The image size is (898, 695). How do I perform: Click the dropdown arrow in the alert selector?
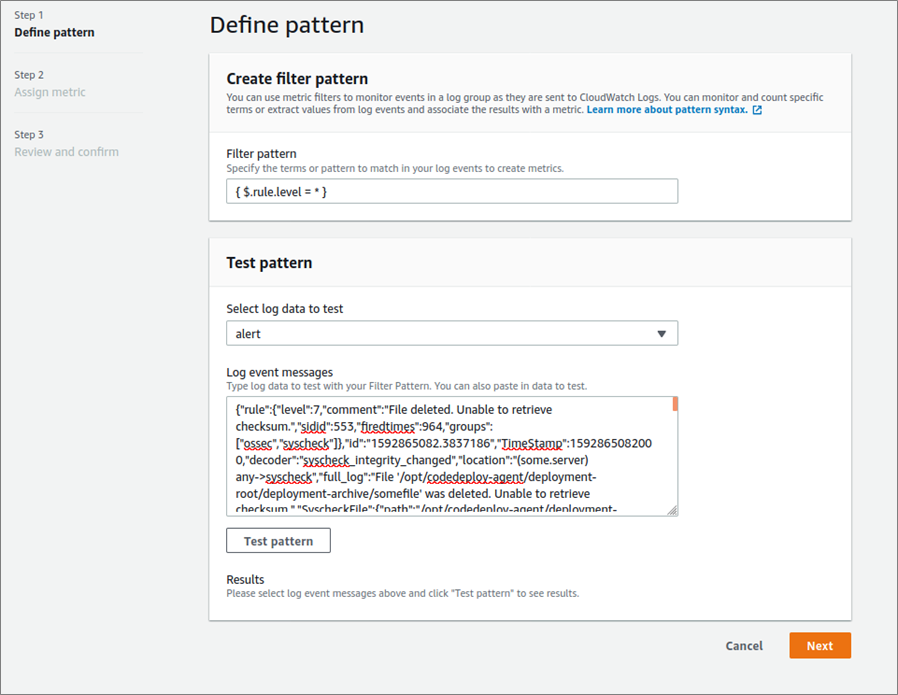[x=661, y=334]
